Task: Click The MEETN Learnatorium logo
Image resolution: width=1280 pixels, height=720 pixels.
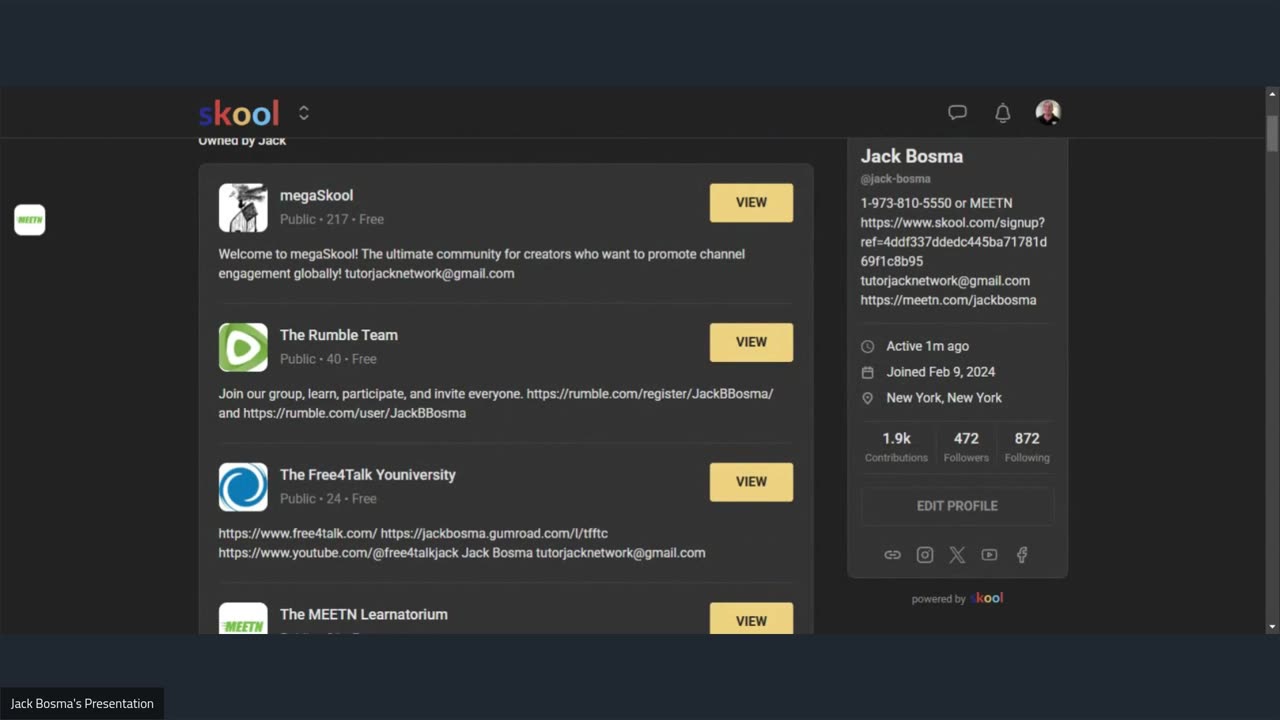Action: pyautogui.click(x=243, y=618)
